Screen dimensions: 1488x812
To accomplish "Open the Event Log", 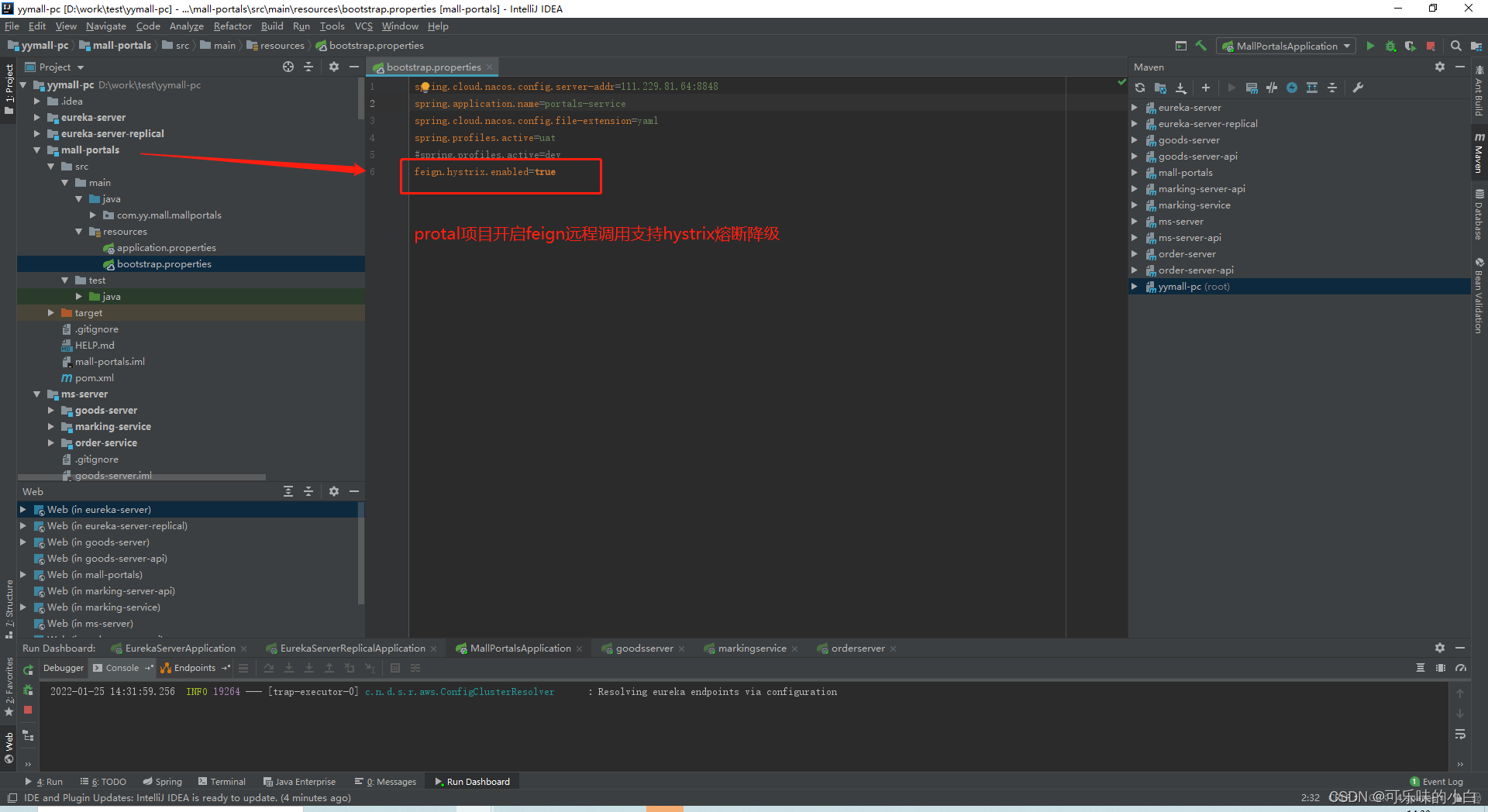I will [1436, 782].
